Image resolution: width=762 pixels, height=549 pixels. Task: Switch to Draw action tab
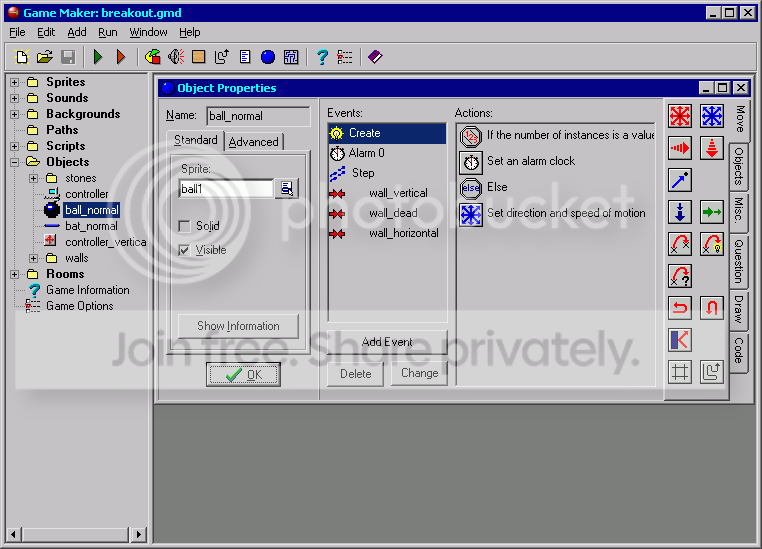click(x=738, y=309)
